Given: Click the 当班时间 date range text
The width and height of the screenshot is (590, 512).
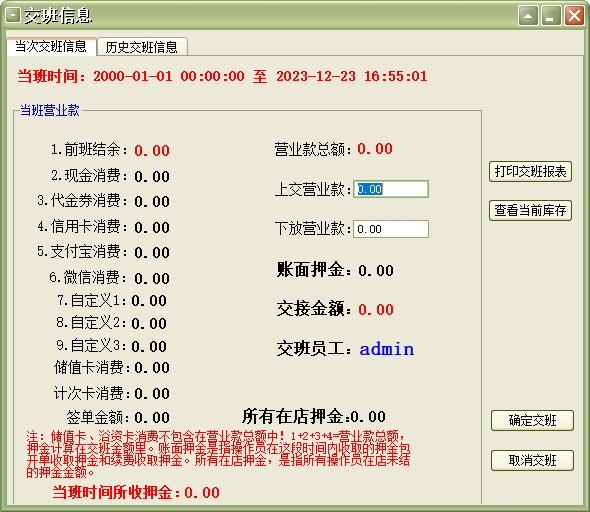Looking at the screenshot, I should point(260,76).
